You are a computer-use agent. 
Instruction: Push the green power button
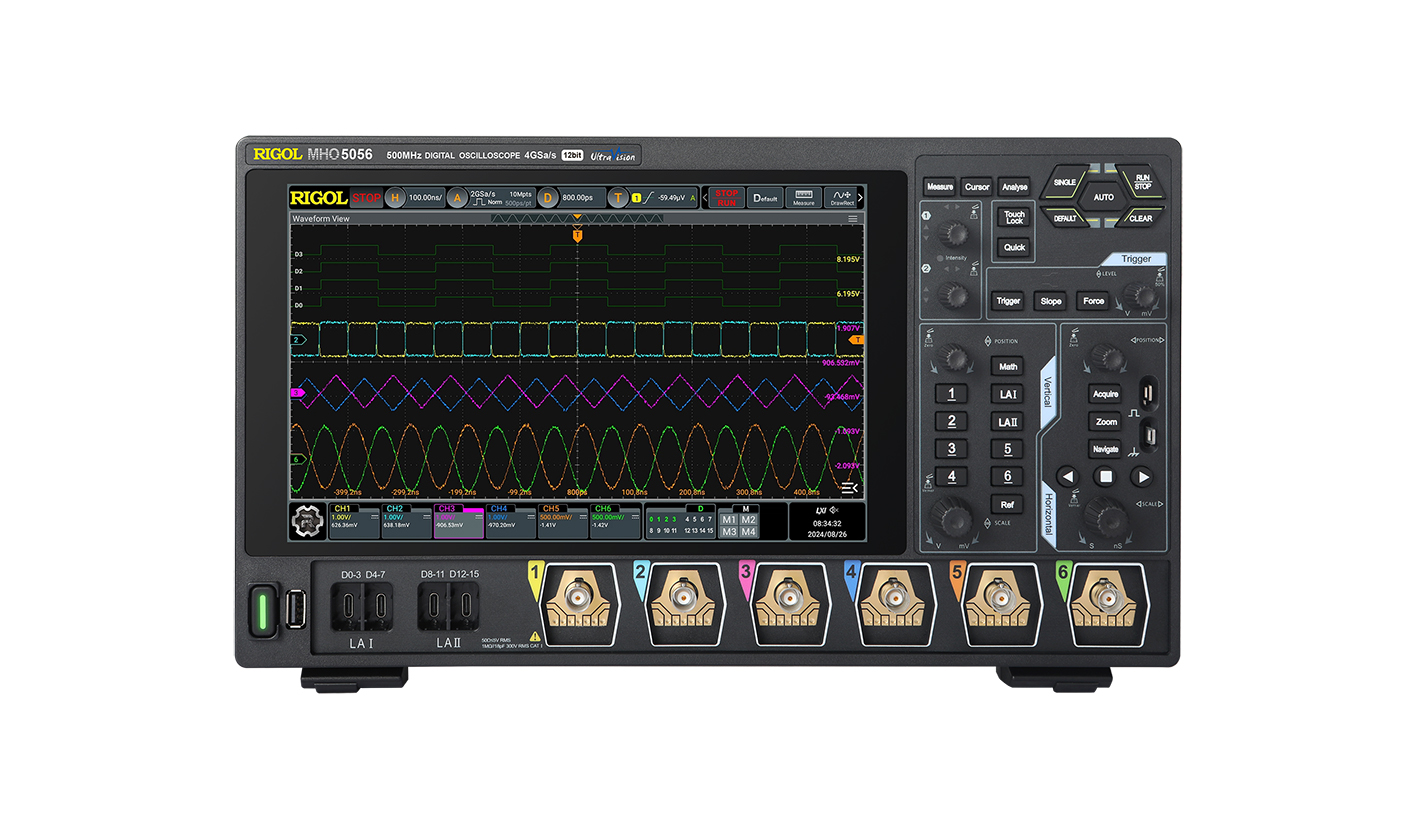point(265,610)
